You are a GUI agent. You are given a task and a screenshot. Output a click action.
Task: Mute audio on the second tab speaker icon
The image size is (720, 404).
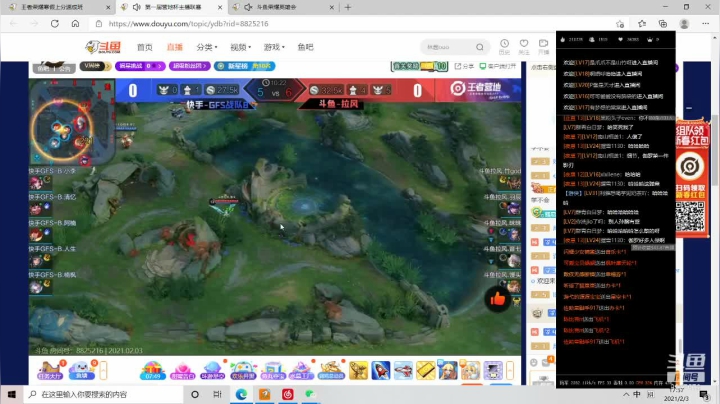136,7
